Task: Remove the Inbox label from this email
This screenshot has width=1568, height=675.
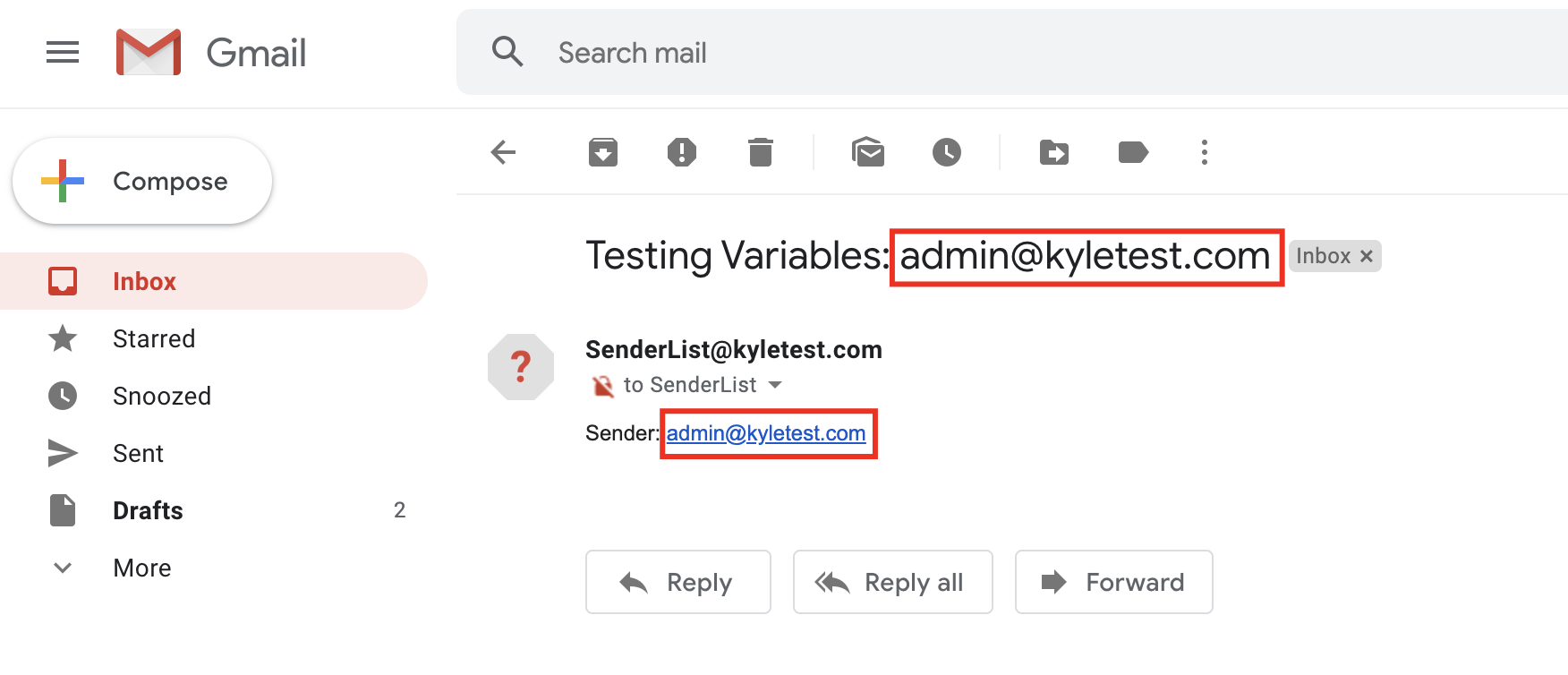Action: point(1367,256)
